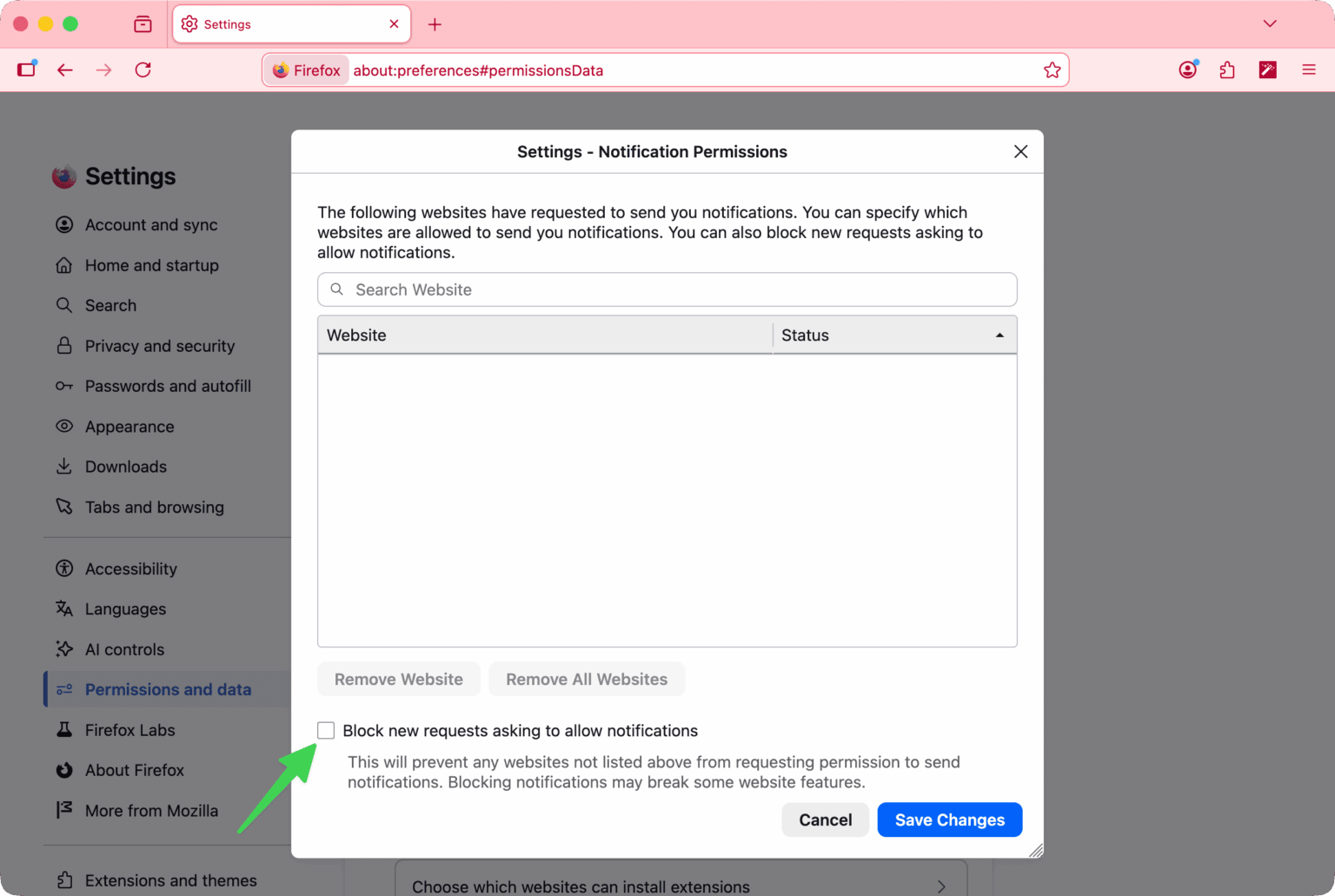The image size is (1335, 896).
Task: Open AI controls settings
Action: [x=124, y=649]
